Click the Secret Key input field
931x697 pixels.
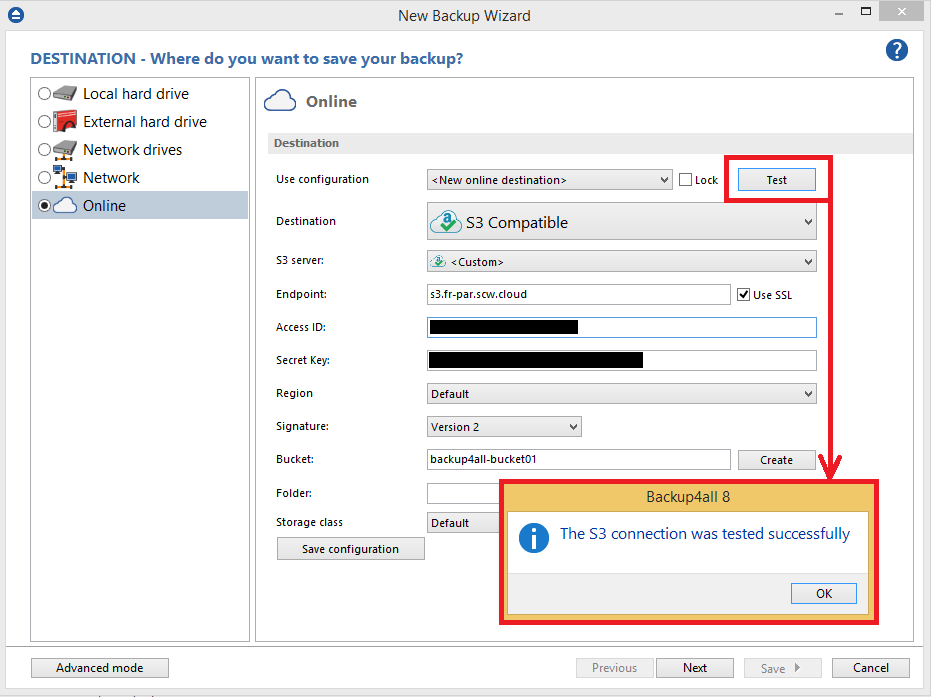(x=622, y=360)
